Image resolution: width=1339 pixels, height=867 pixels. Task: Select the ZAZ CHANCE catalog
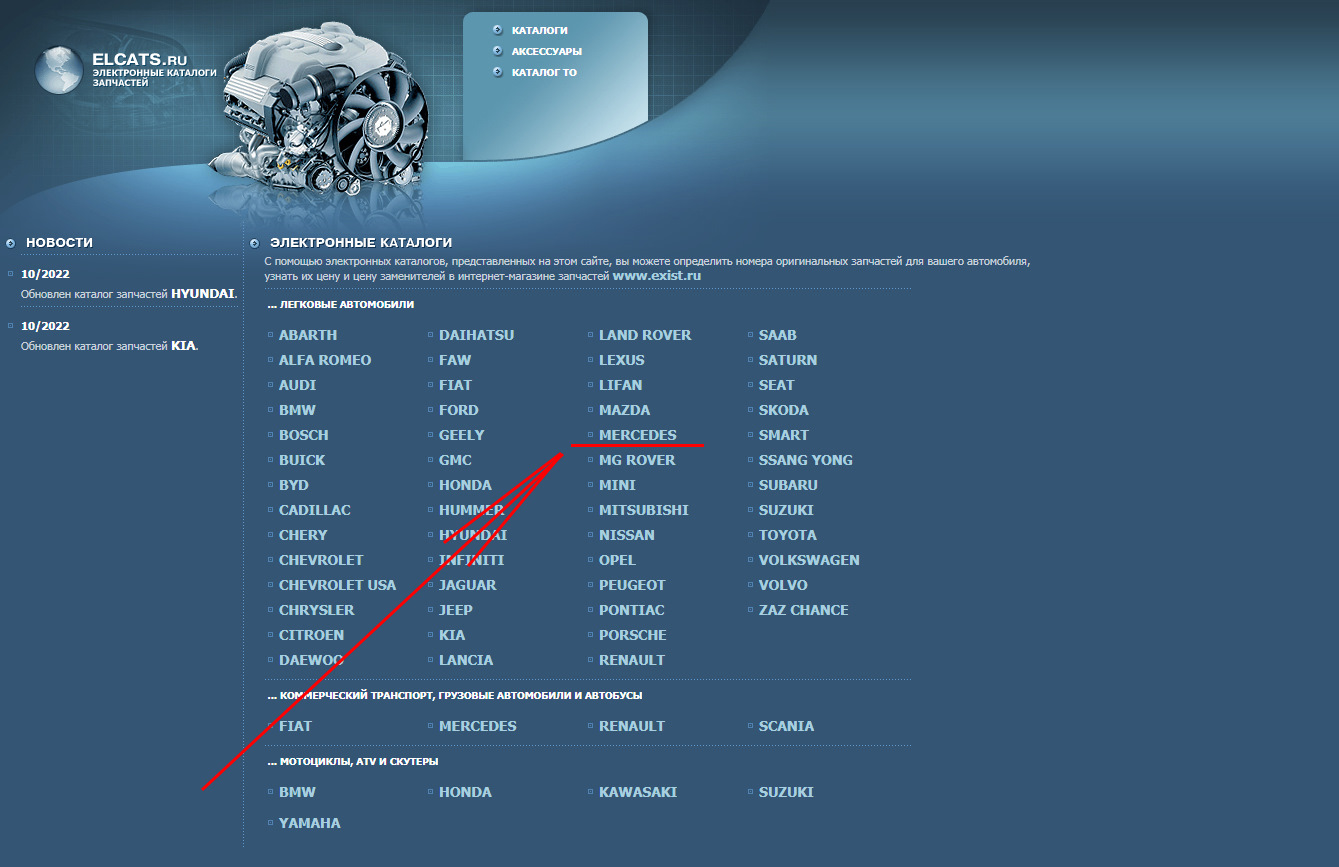[804, 610]
